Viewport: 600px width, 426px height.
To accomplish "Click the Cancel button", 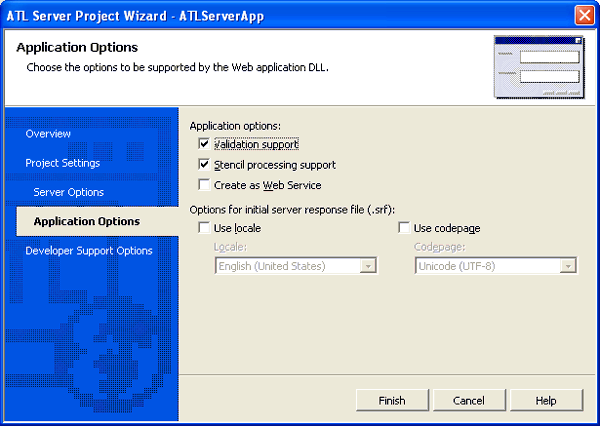I will tap(468, 400).
